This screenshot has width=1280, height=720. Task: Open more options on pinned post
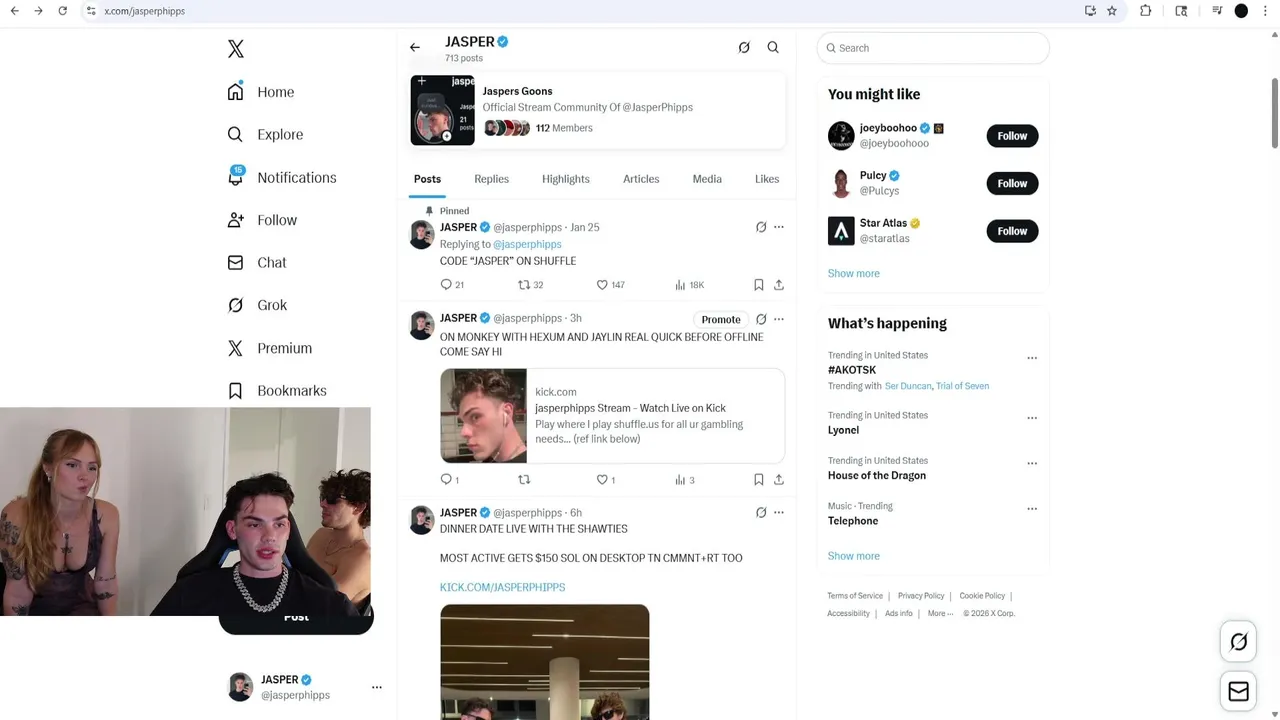779,227
